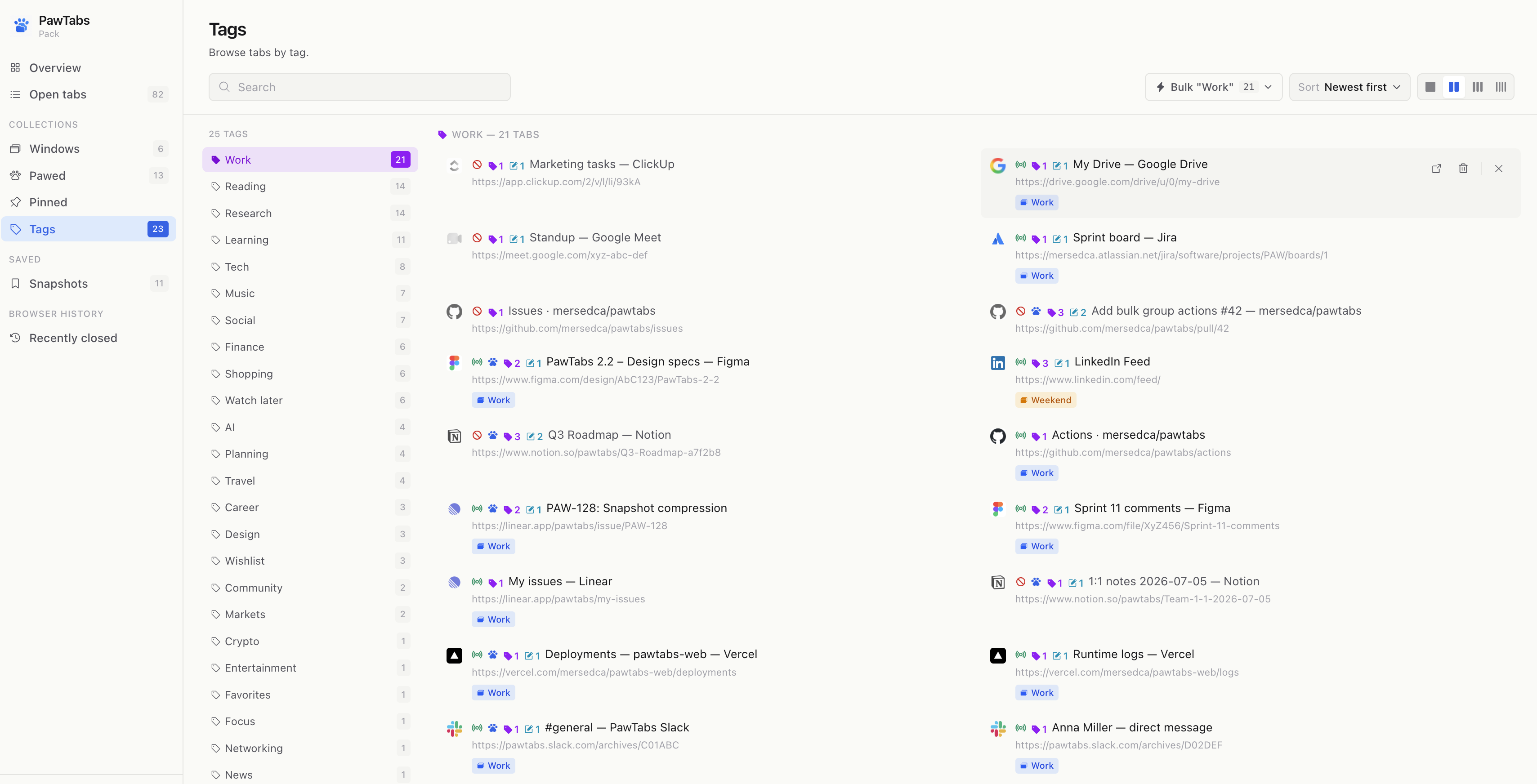
Task: Switch to three-column layout view
Action: click(x=1477, y=87)
